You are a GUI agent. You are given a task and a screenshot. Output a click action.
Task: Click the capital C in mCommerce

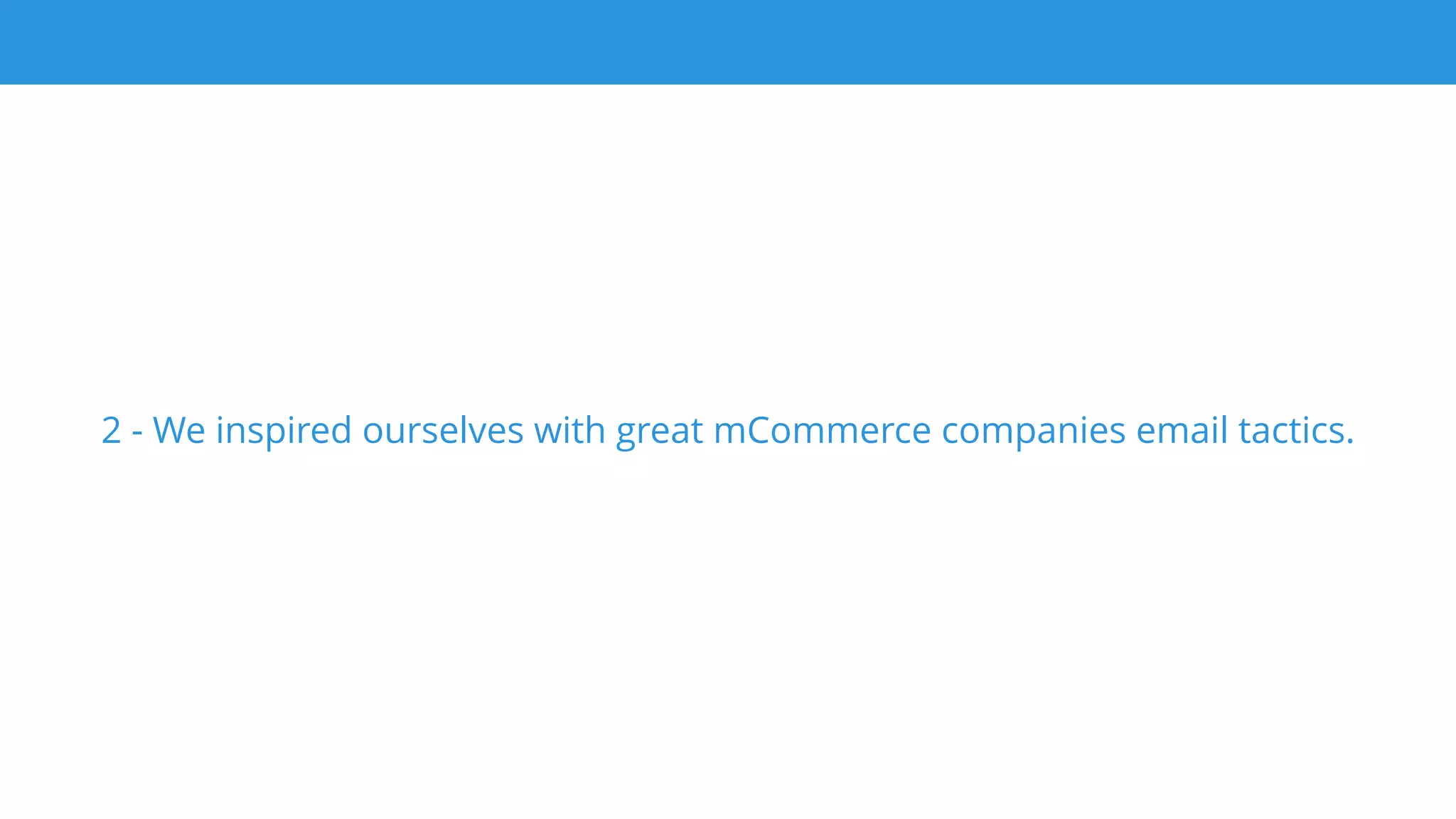(x=760, y=431)
